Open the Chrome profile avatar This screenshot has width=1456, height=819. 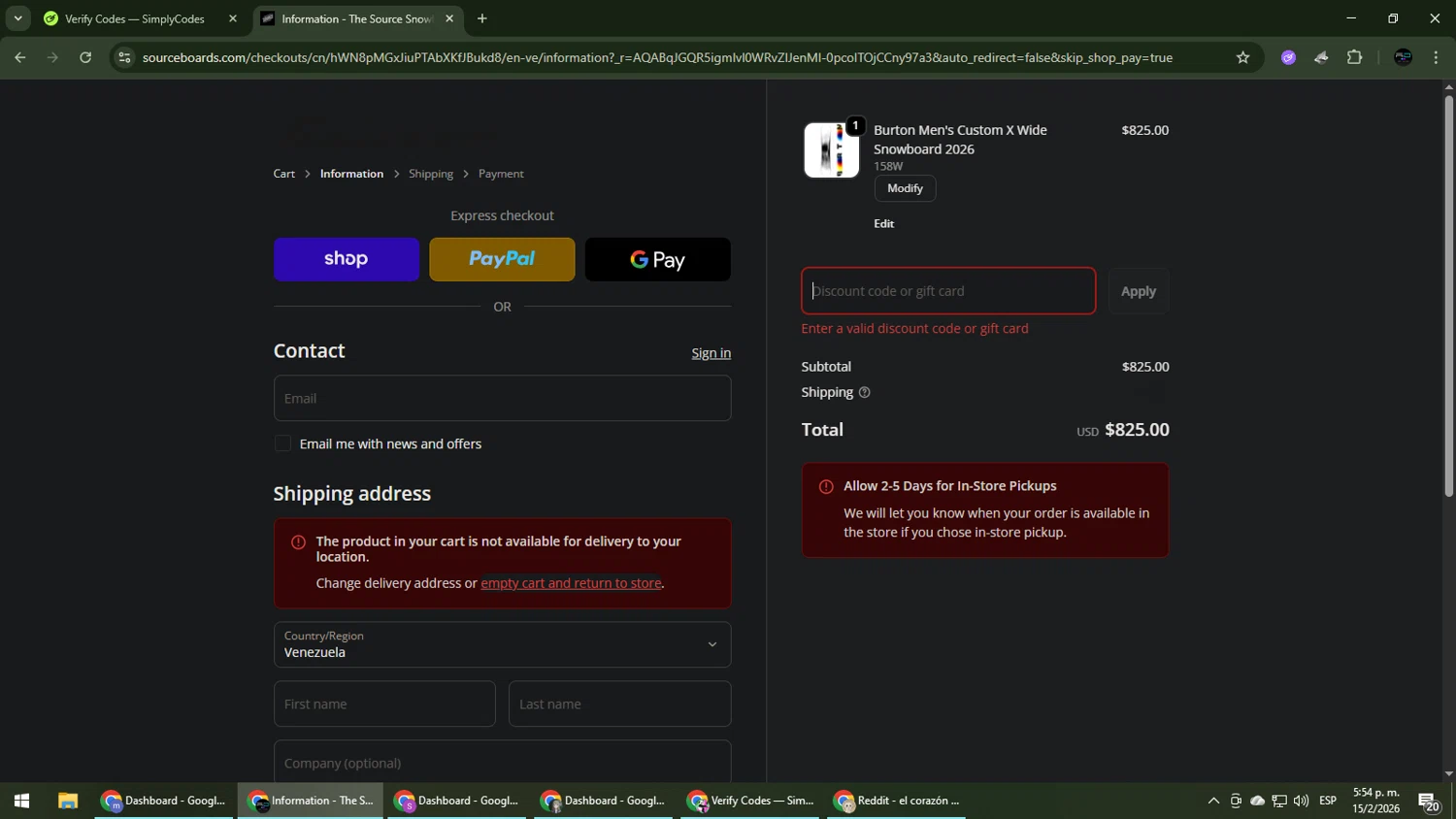[1403, 57]
